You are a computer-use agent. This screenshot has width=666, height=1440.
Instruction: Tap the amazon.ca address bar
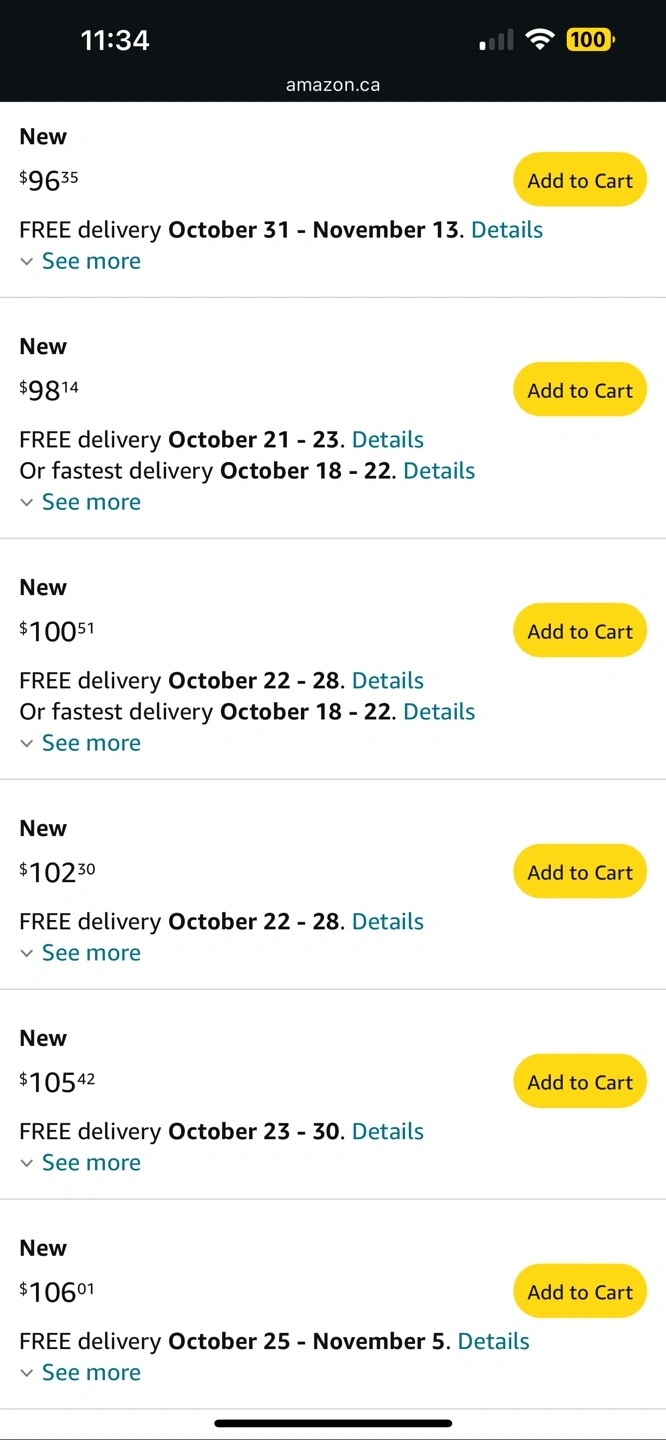[333, 85]
